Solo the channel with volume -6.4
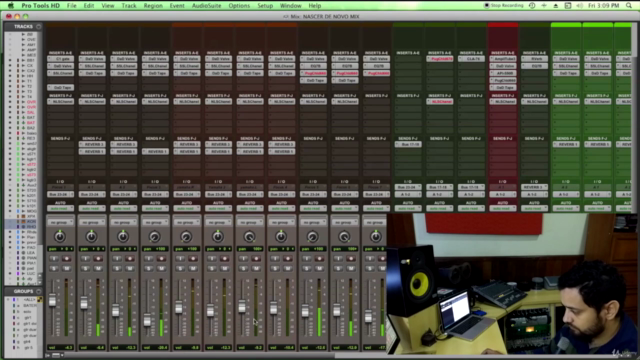The height and width of the screenshot is (360, 640). tap(85, 268)
